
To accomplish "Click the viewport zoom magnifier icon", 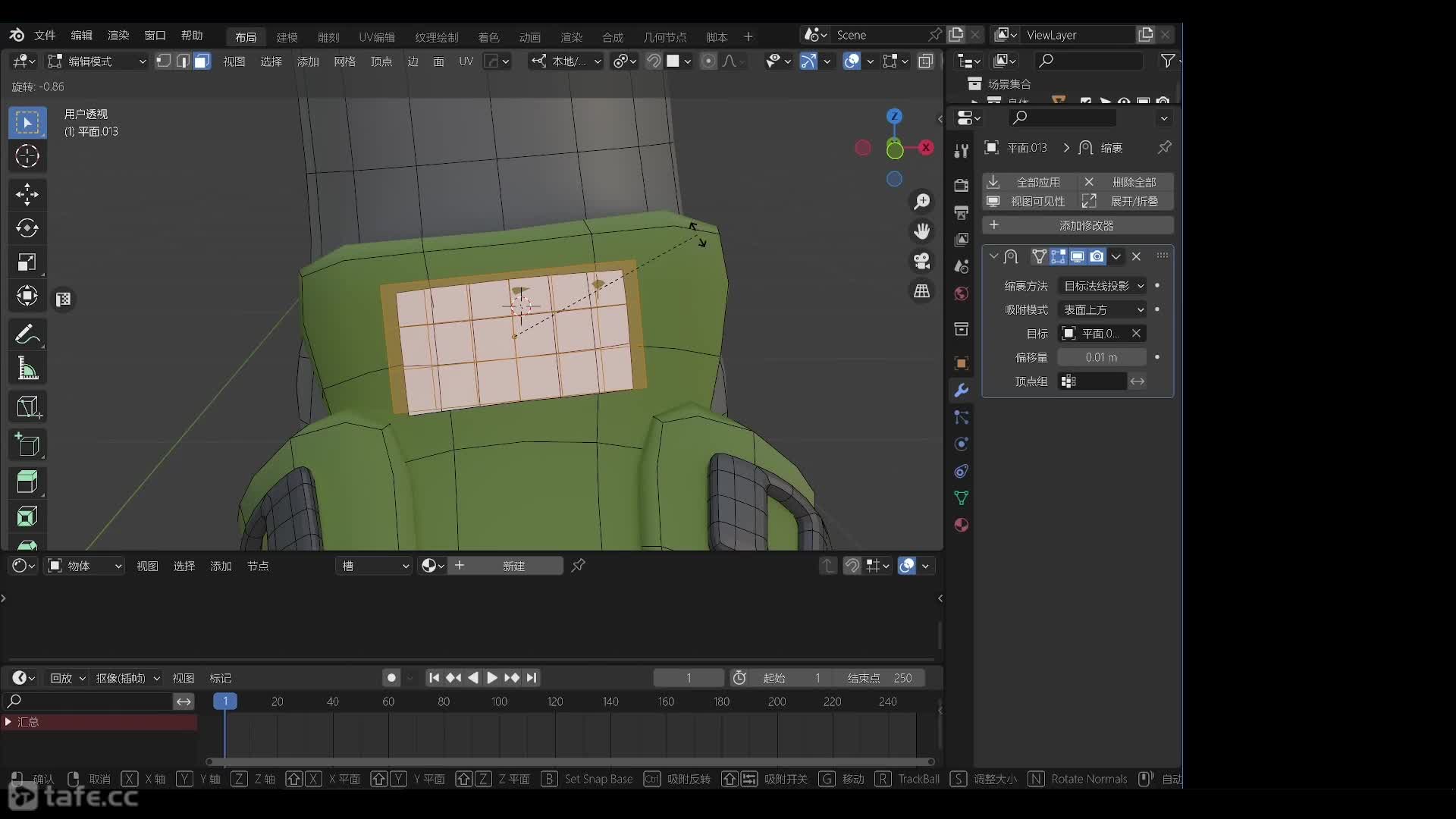I will coord(921,202).
